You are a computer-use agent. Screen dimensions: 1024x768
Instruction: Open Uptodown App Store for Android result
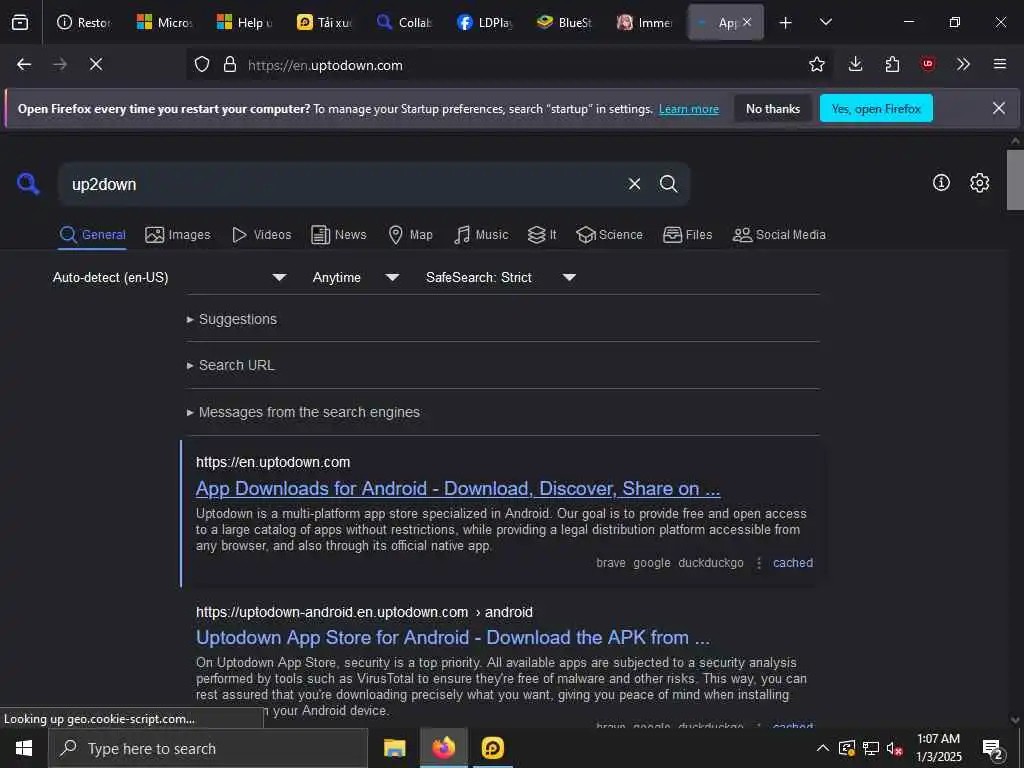[x=453, y=637]
